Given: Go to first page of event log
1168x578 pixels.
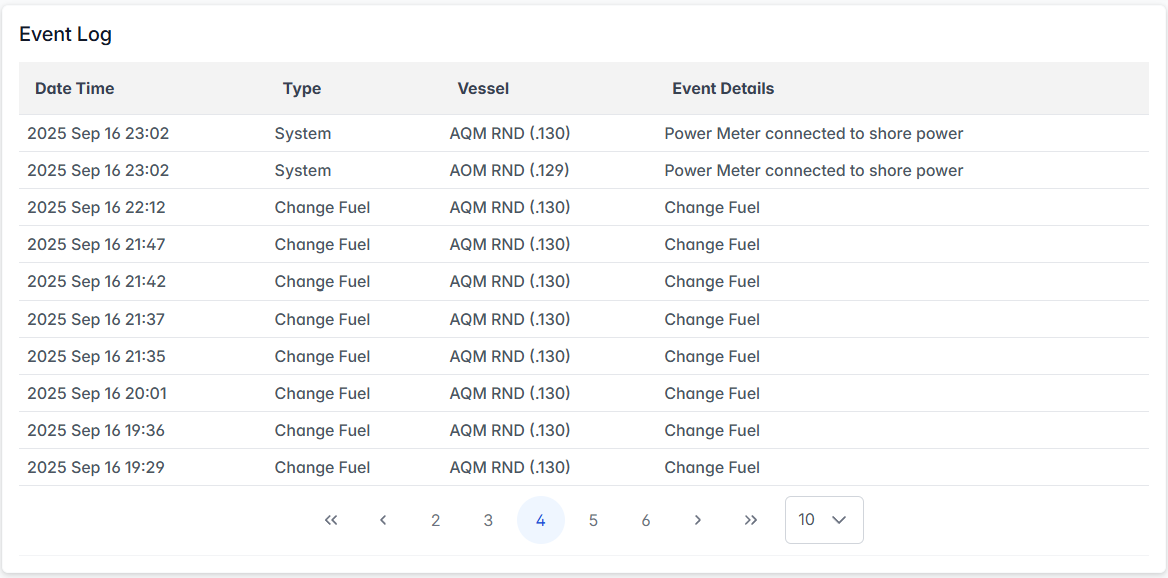Looking at the screenshot, I should (331, 520).
